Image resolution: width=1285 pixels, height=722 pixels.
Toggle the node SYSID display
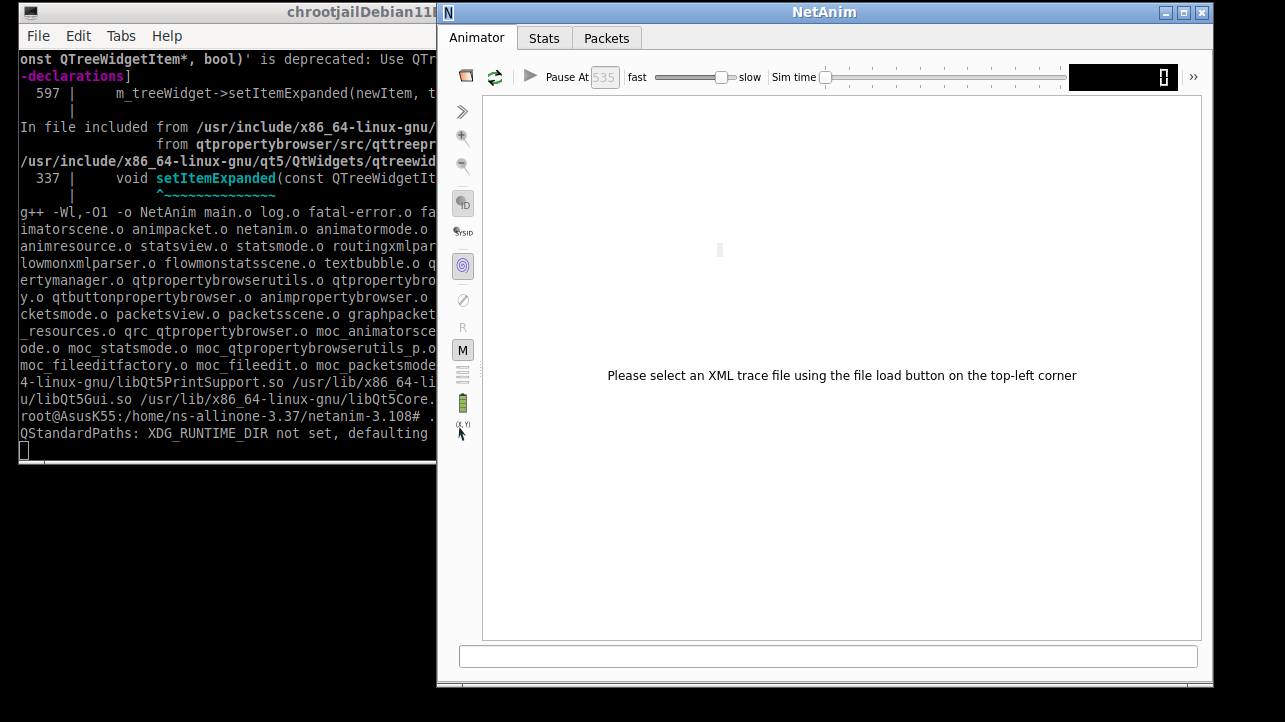pyautogui.click(x=462, y=232)
